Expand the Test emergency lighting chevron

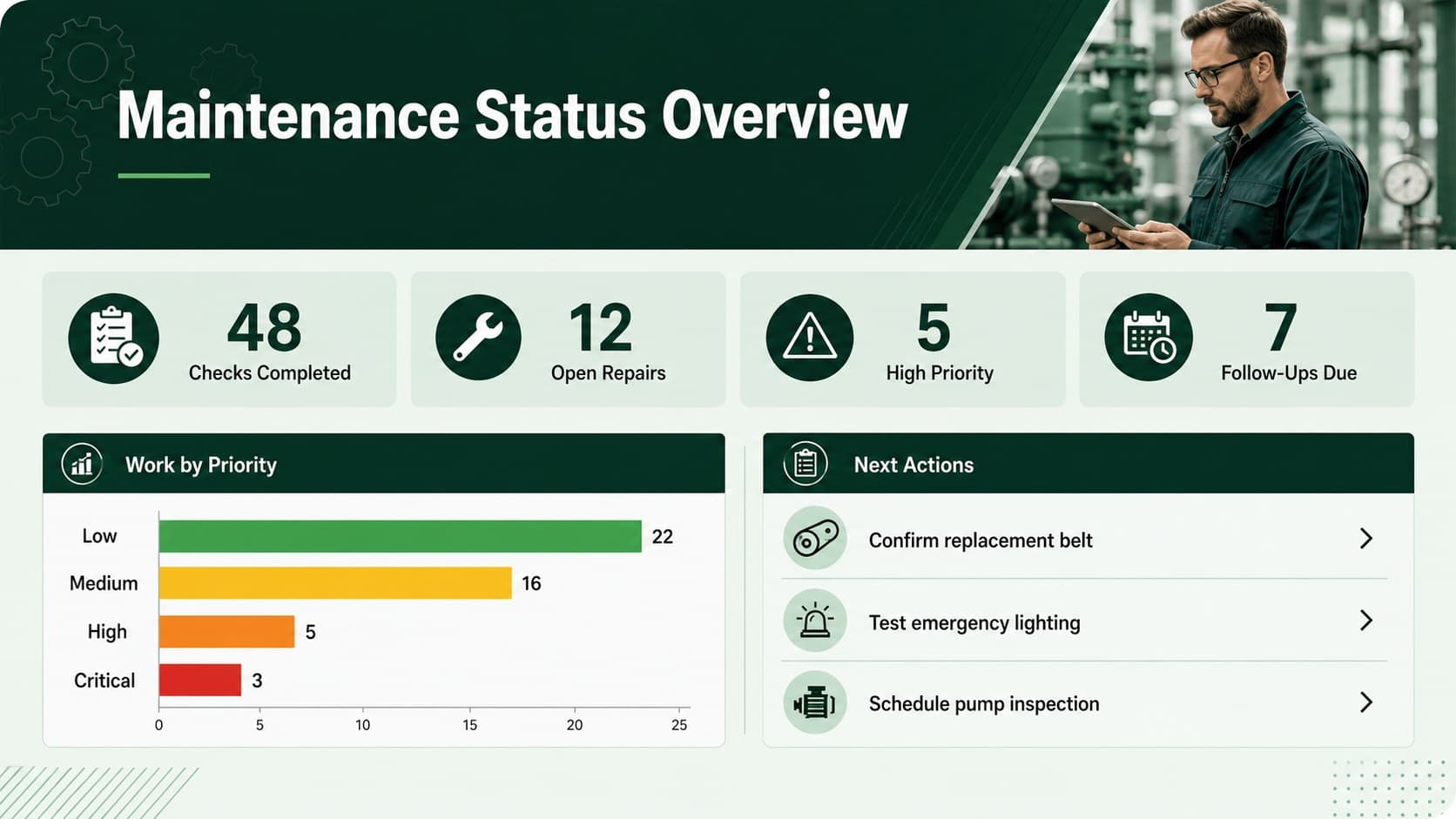pos(1366,621)
